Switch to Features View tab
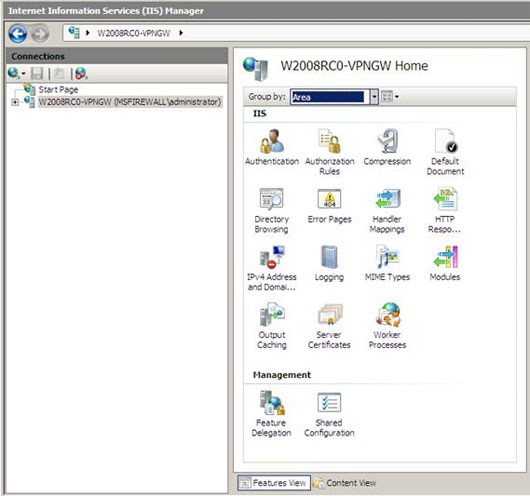 [x=274, y=483]
